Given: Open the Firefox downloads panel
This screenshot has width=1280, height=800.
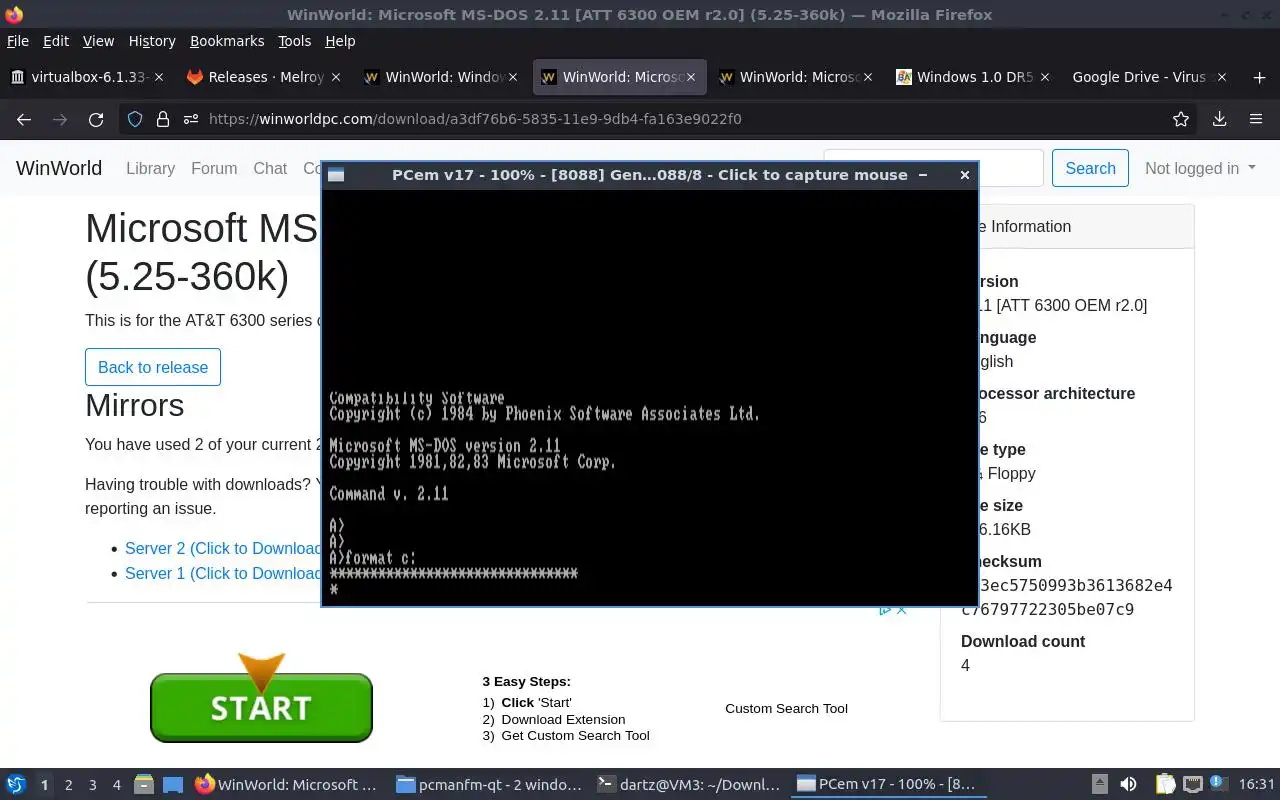Looking at the screenshot, I should click(1219, 119).
